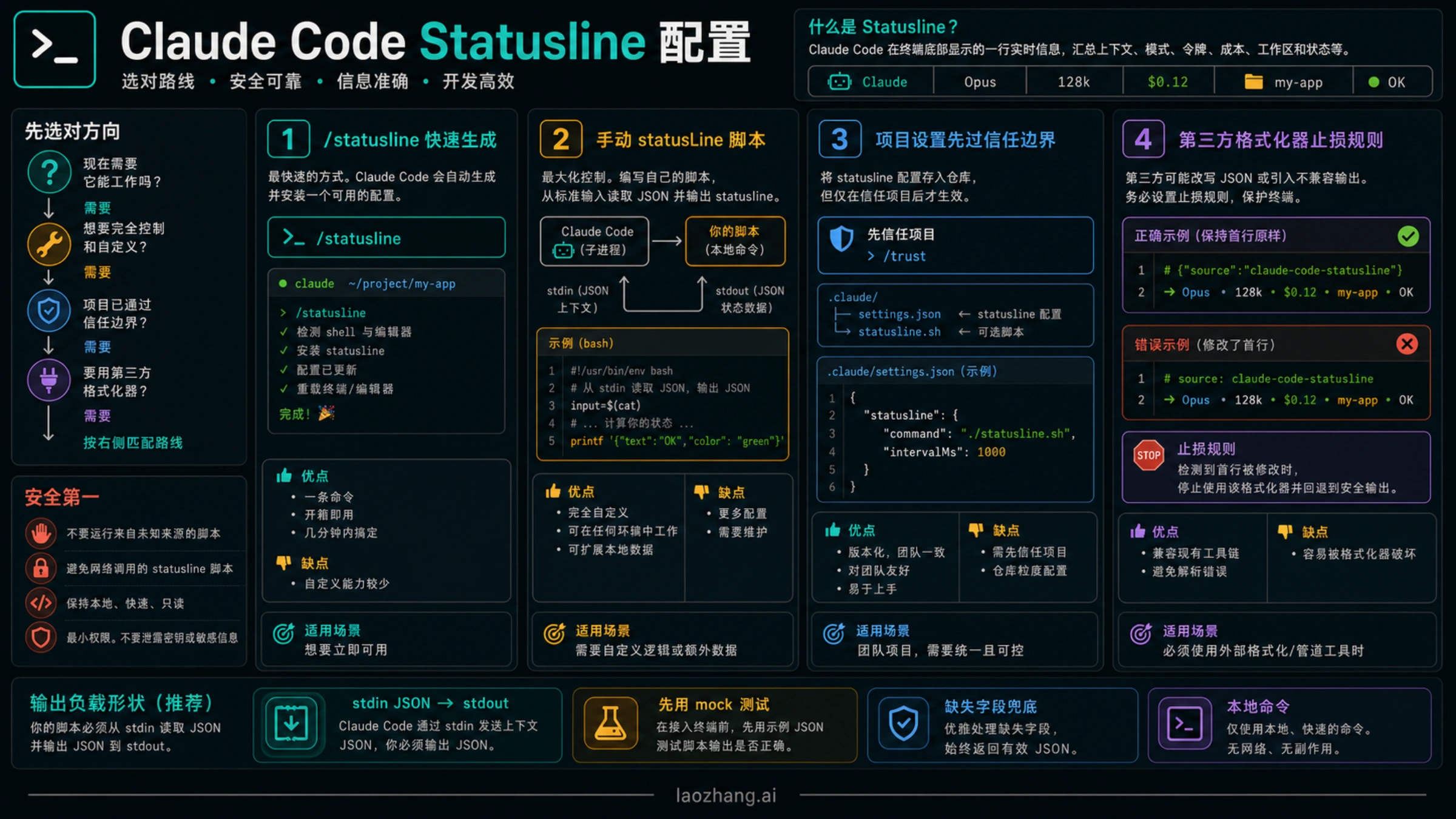
Task: Click the teal question mark circle icon
Action: click(49, 172)
